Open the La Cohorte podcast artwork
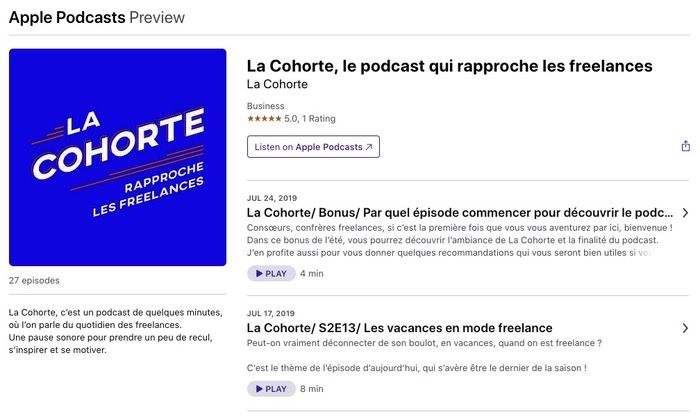Image resolution: width=700 pixels, height=419 pixels. [x=117, y=157]
